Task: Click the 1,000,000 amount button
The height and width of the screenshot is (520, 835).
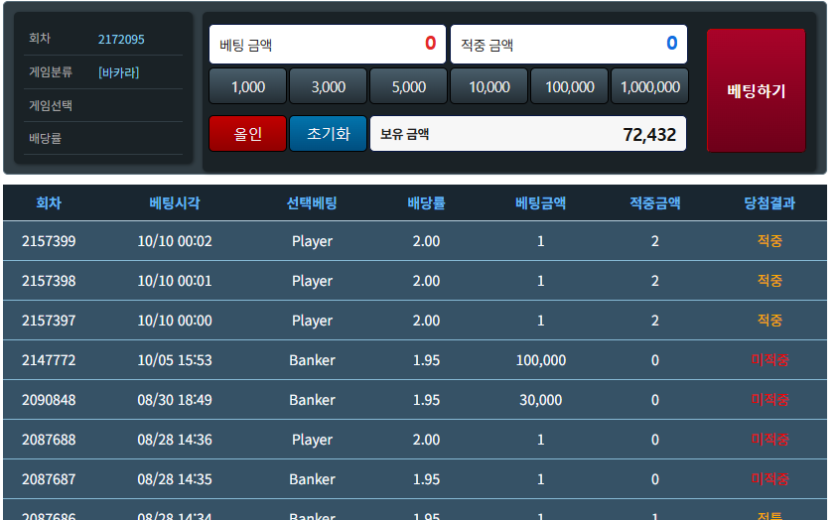Action: (650, 86)
